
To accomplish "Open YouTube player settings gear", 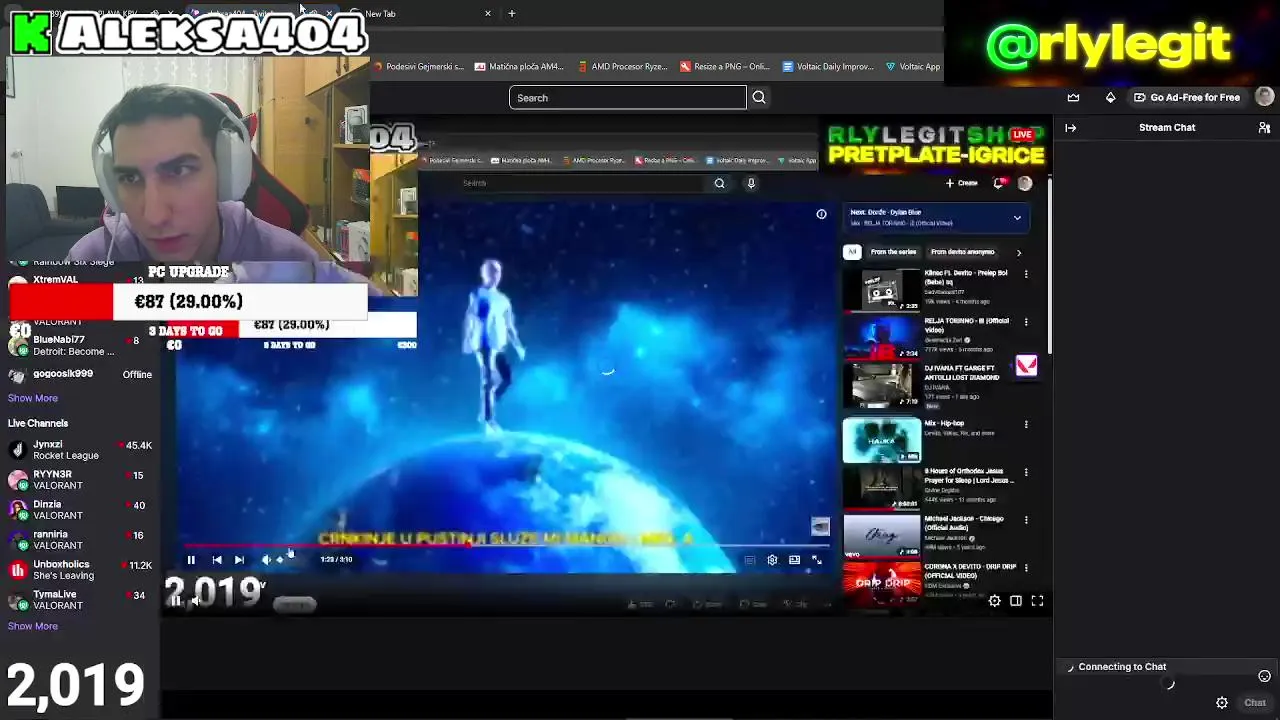I will (772, 560).
